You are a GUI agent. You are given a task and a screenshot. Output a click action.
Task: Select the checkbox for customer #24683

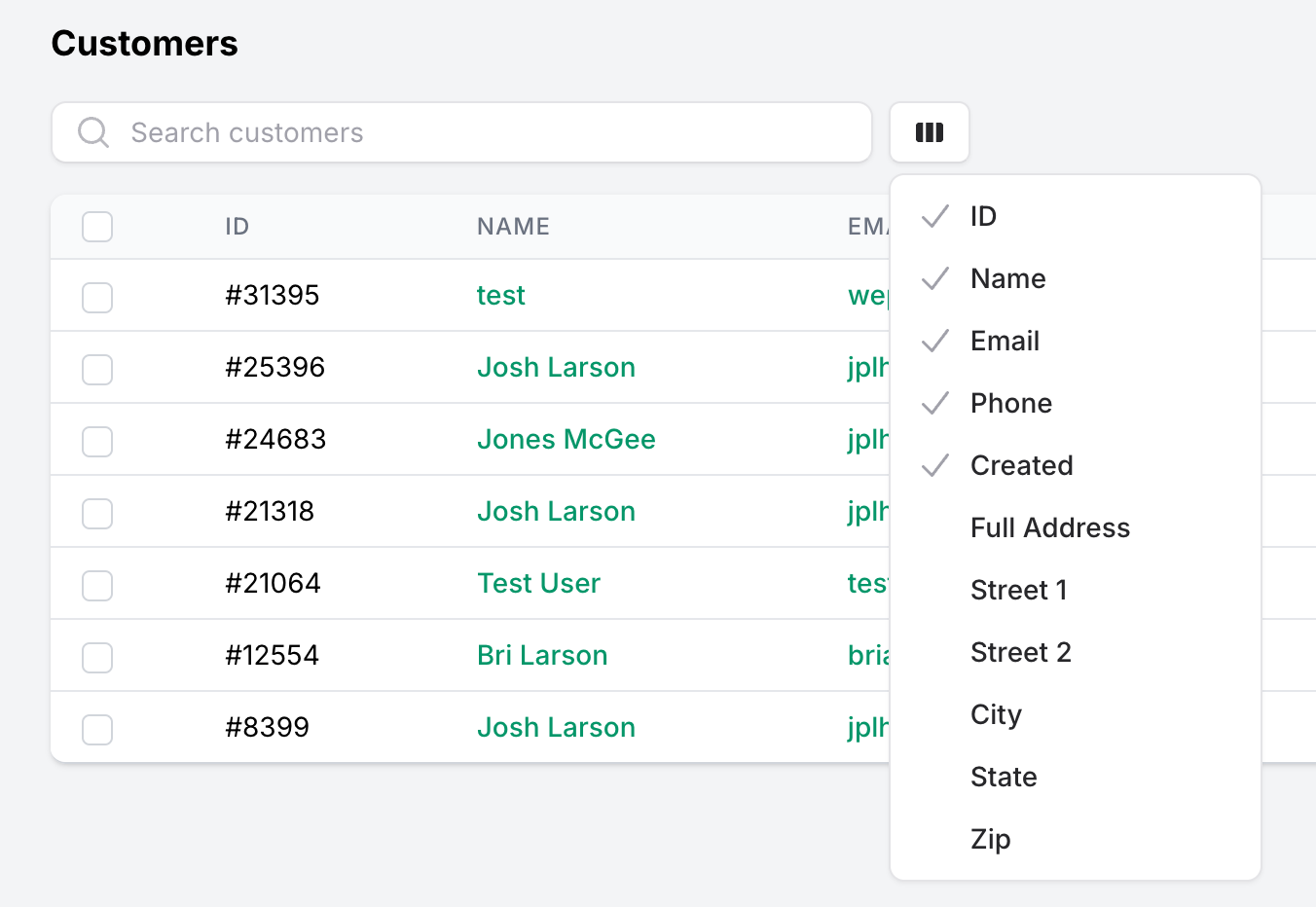pos(97,441)
